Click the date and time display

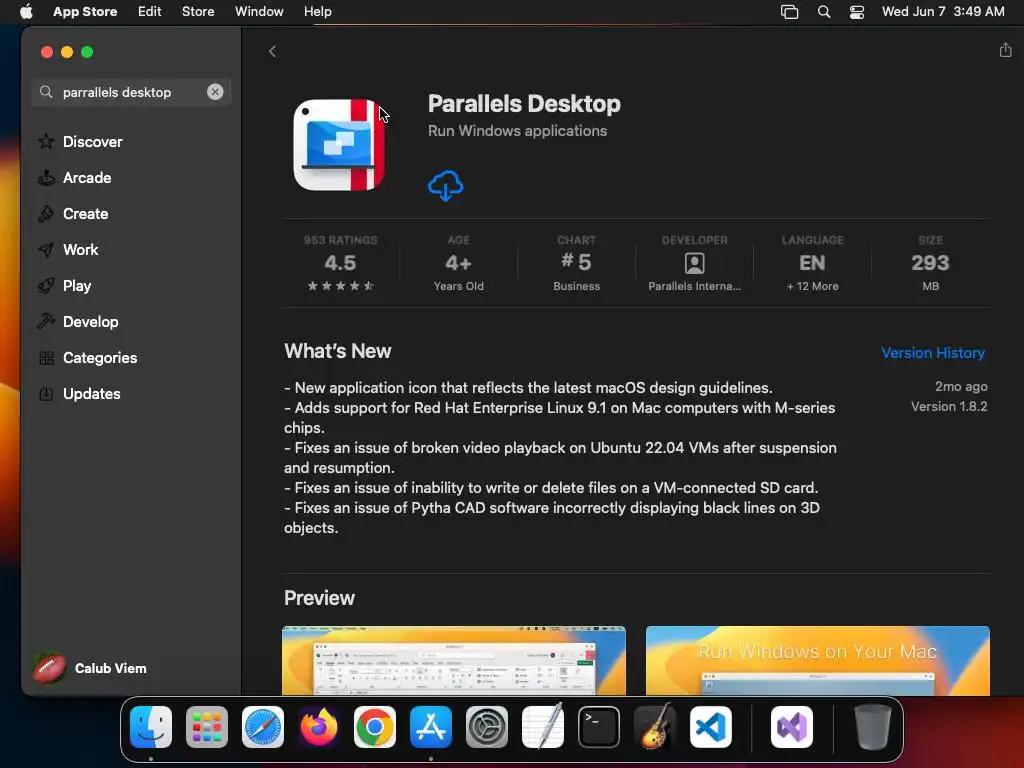[x=943, y=11]
